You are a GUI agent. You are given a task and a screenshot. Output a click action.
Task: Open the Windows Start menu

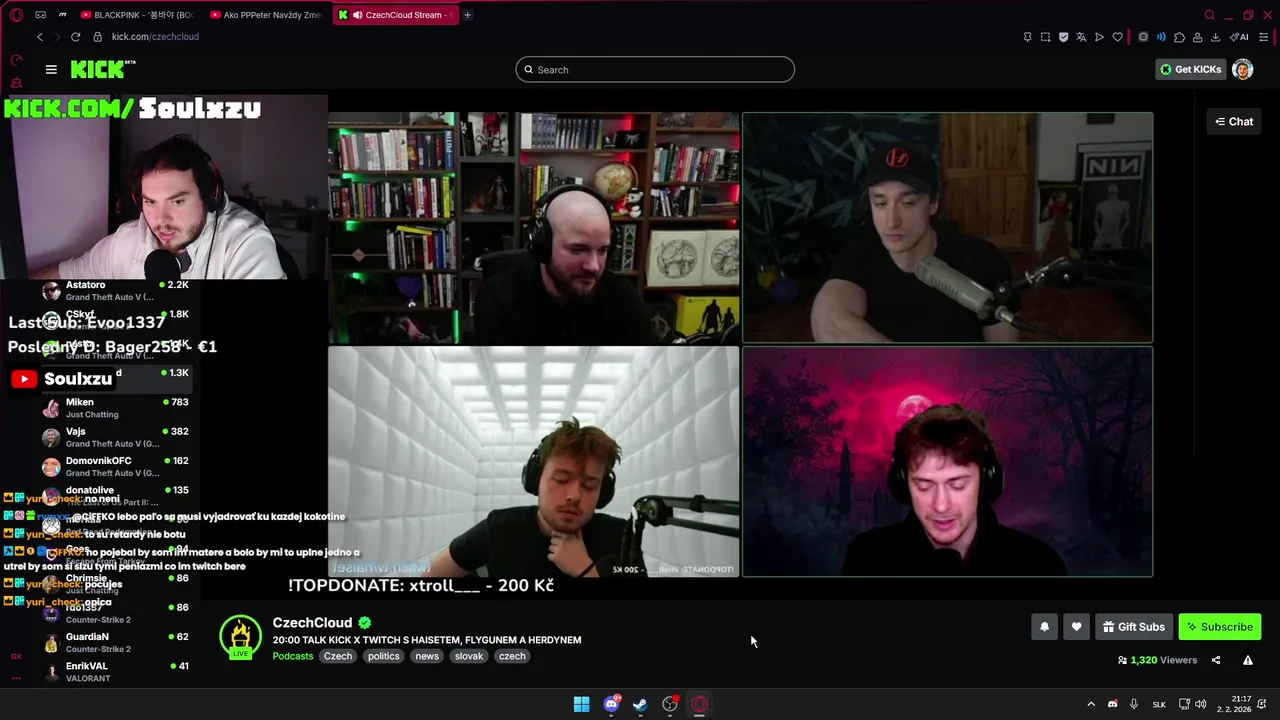pyautogui.click(x=581, y=704)
